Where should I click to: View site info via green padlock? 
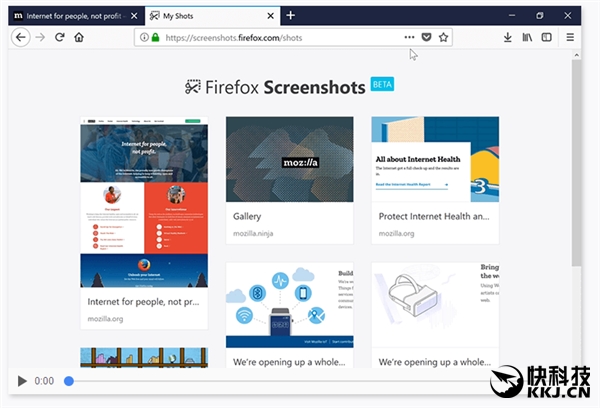[155, 37]
